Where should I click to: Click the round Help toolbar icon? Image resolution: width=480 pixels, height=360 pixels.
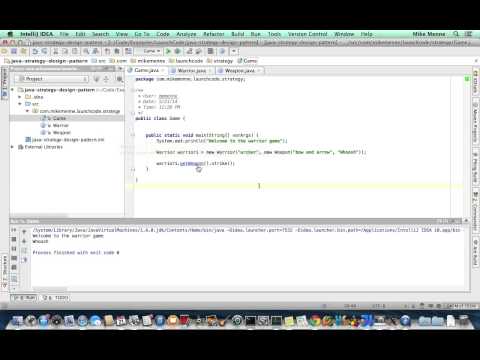coord(222,51)
